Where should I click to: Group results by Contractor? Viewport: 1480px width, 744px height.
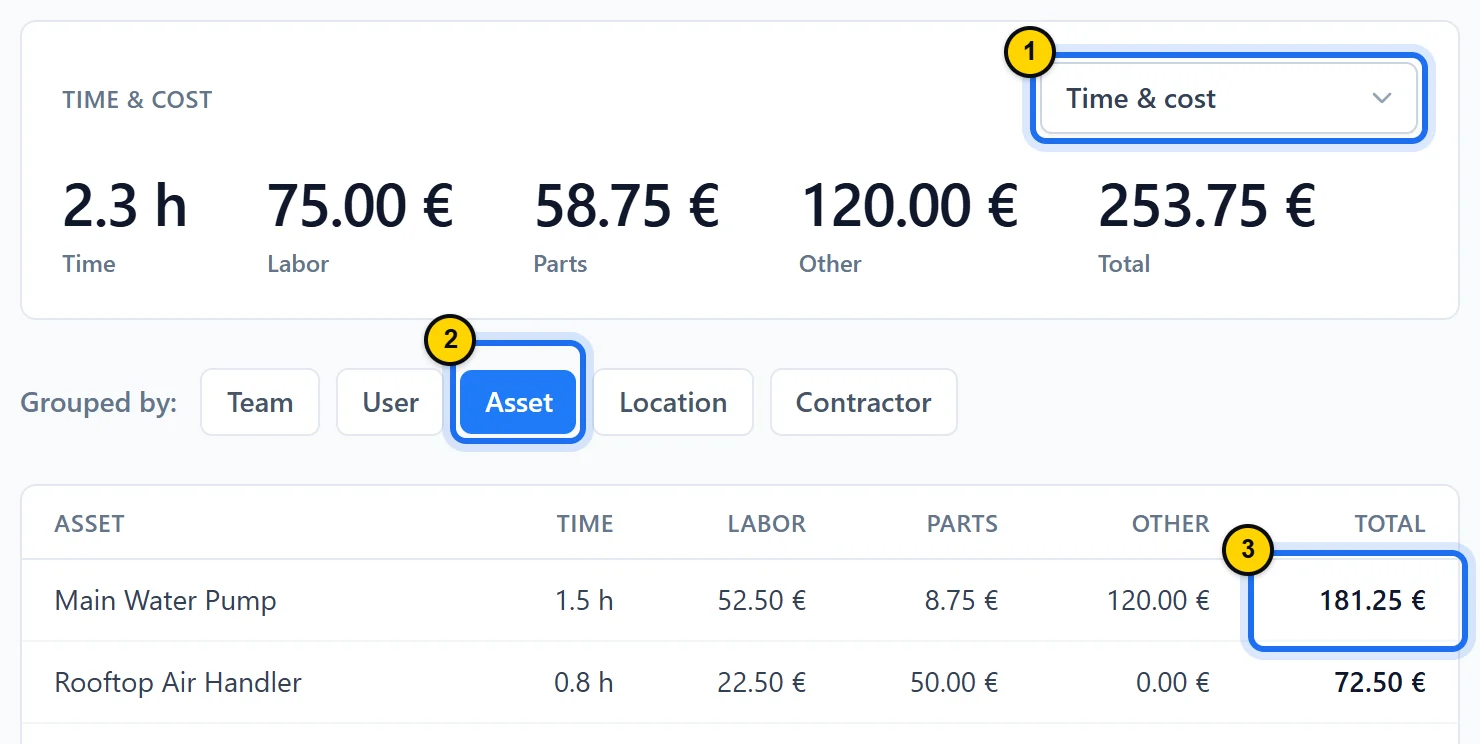[x=864, y=402]
